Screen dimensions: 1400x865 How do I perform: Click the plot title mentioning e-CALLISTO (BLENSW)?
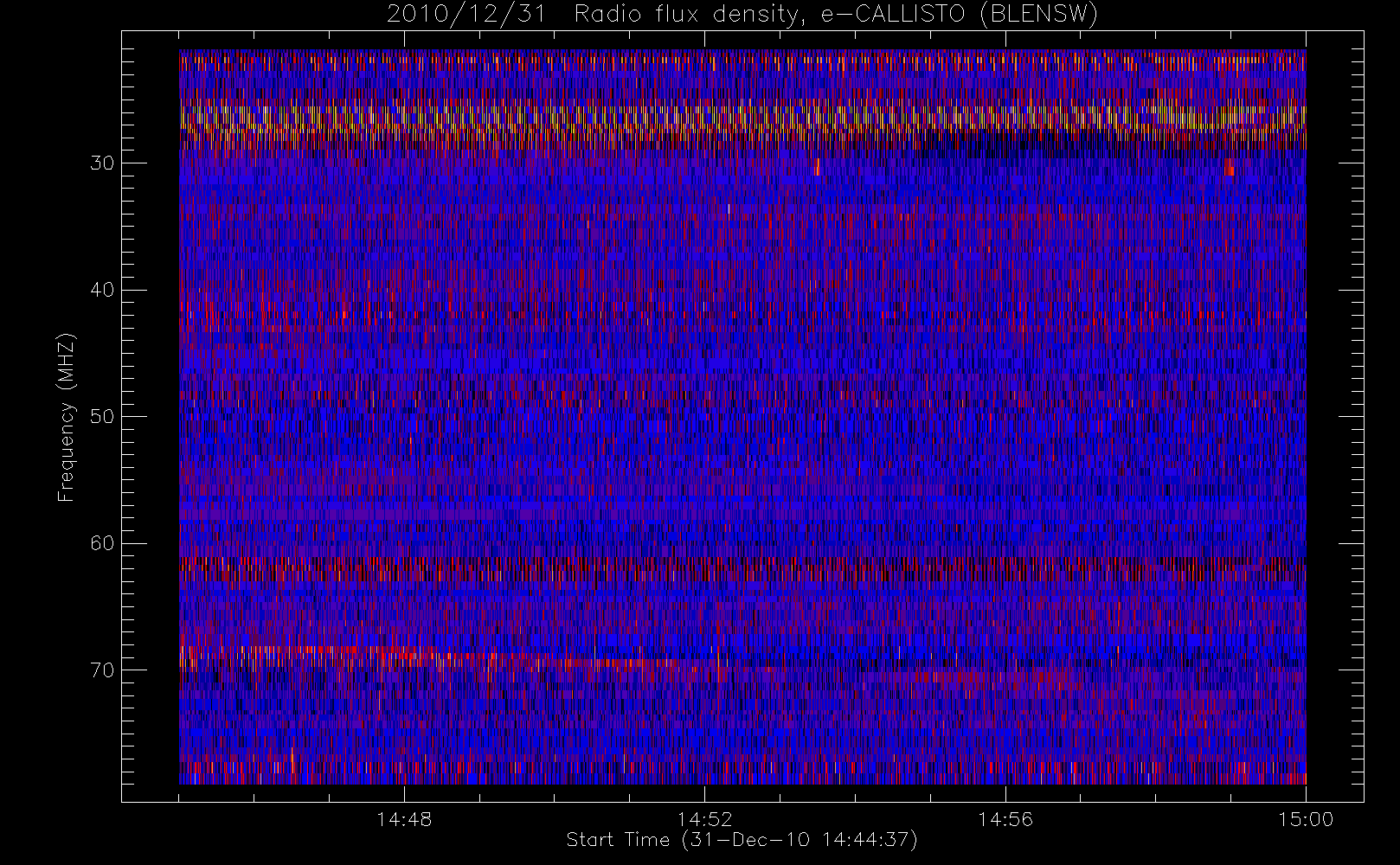point(742,15)
